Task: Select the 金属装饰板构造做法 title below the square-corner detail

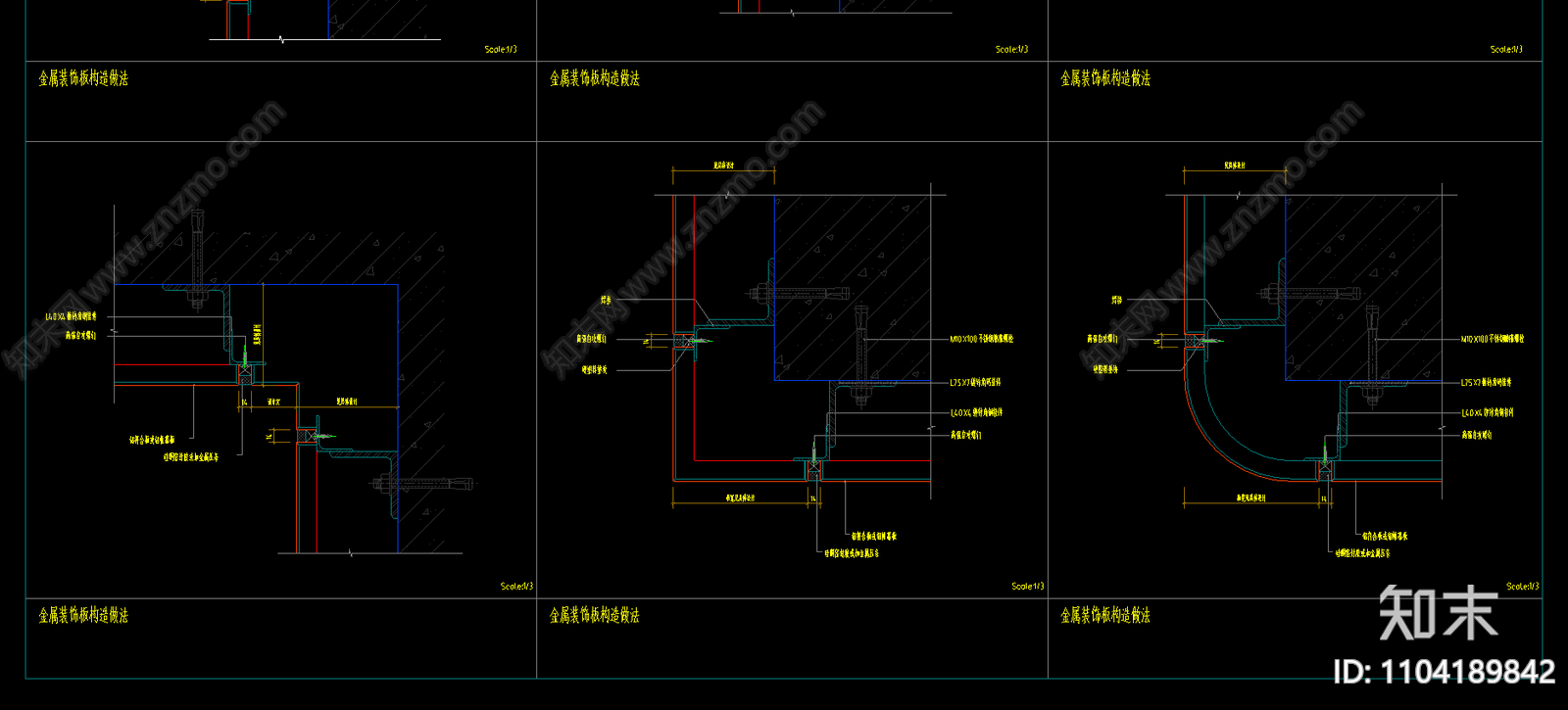Action: click(x=595, y=615)
